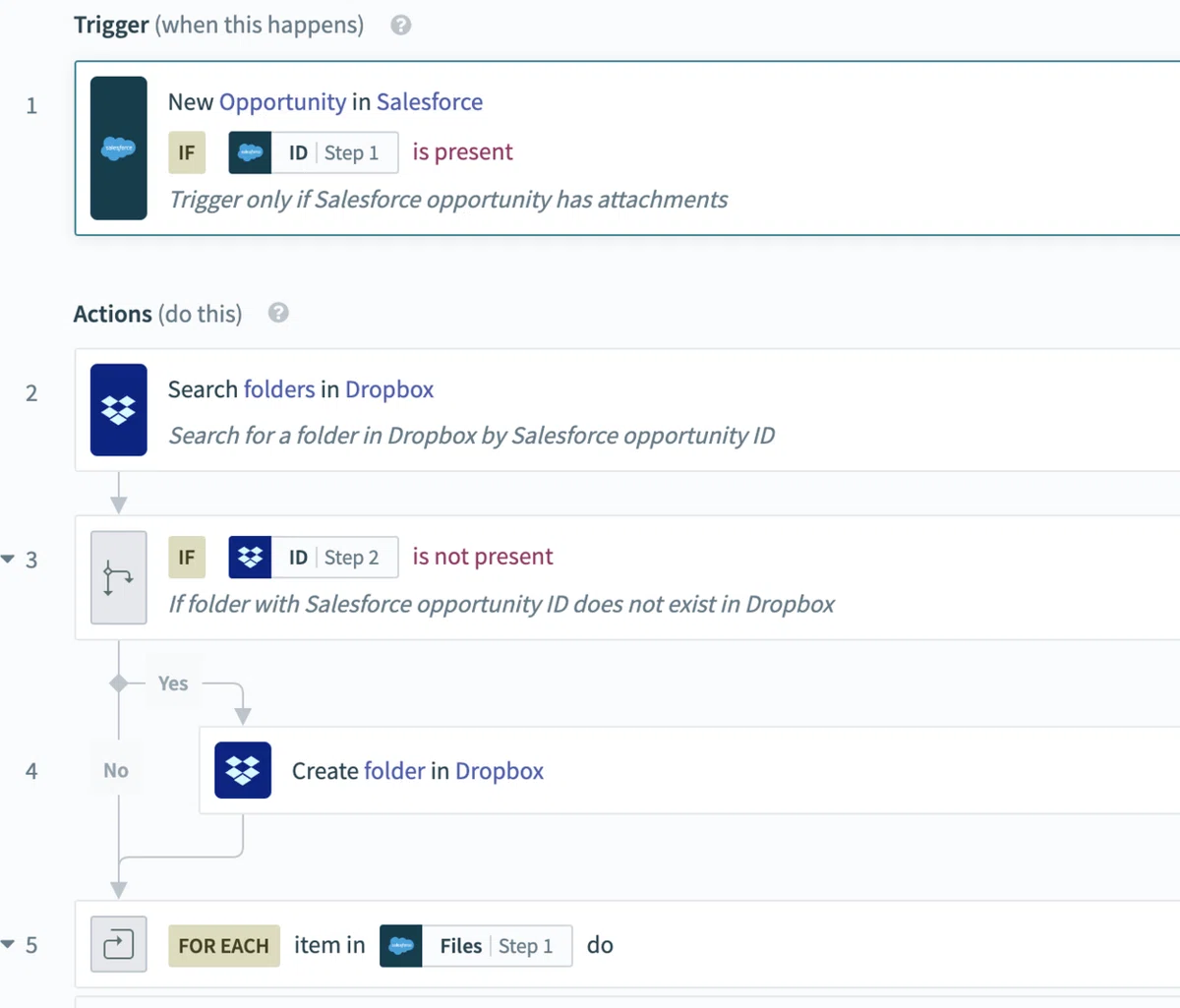This screenshot has width=1180, height=1008.
Task: Click 'Trigger only if Salesforce opportunity has attachments' description
Action: coord(448,200)
